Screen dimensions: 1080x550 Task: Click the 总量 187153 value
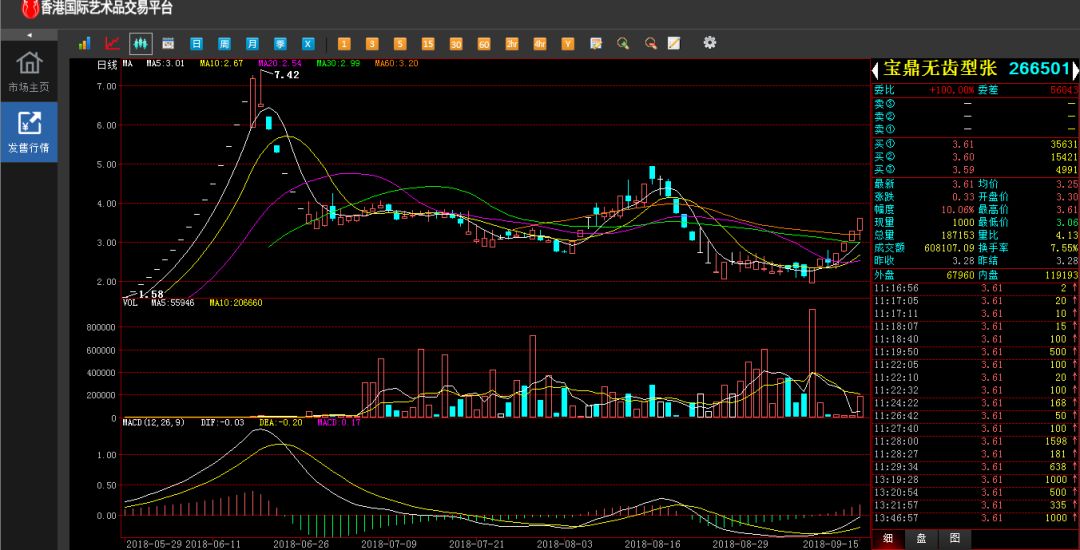coord(953,235)
